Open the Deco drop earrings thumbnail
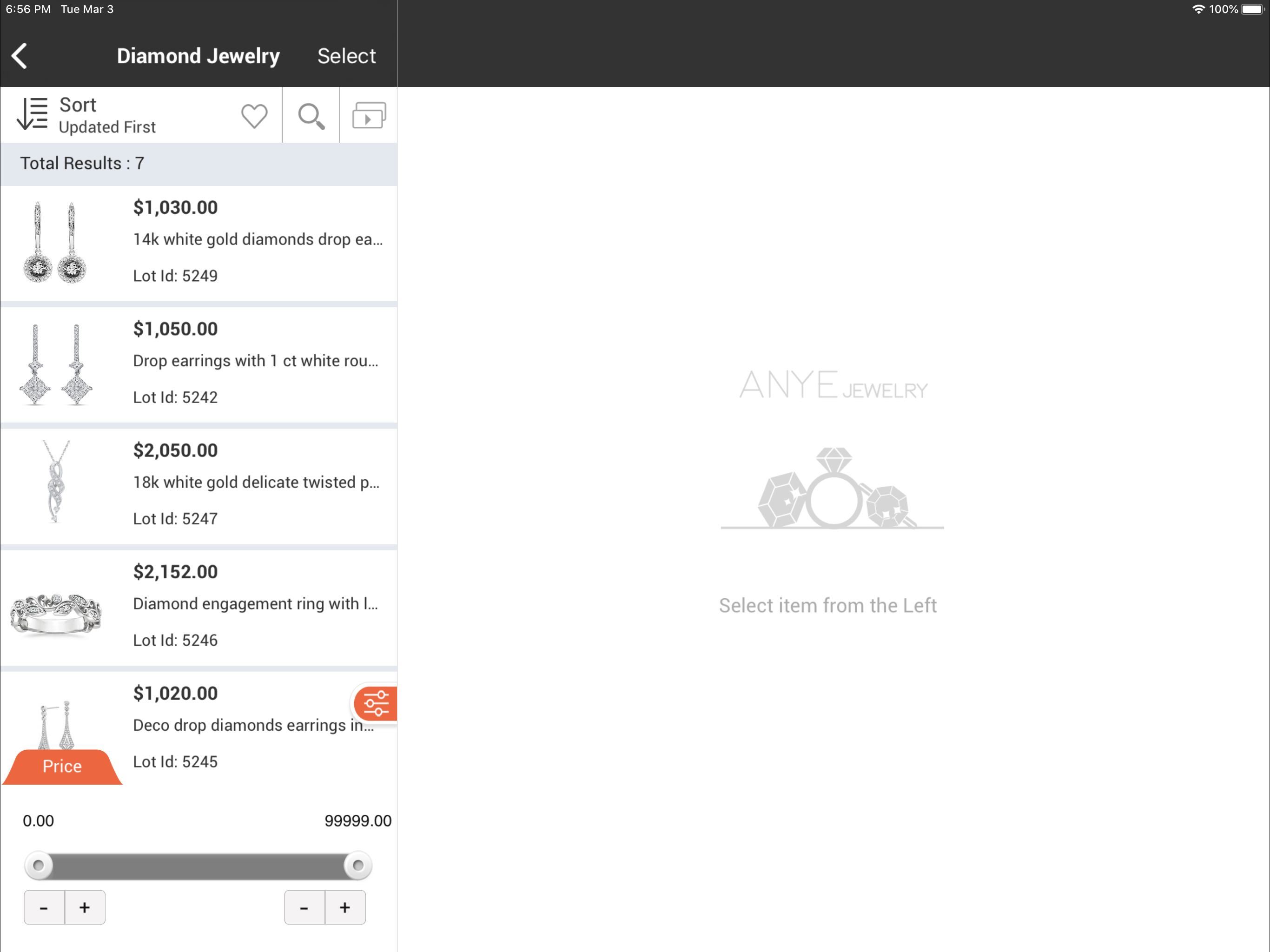The width and height of the screenshot is (1270, 952). pyautogui.click(x=56, y=725)
